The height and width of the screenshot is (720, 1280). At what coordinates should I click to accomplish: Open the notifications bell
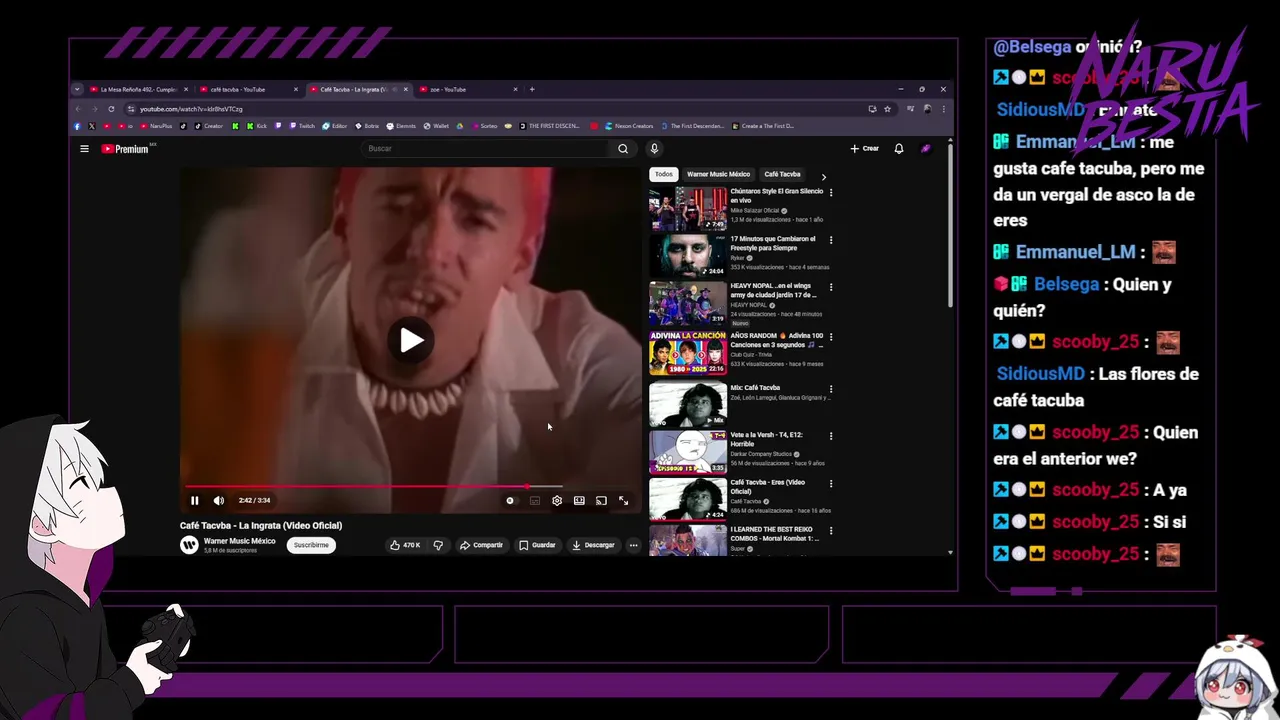click(x=899, y=149)
